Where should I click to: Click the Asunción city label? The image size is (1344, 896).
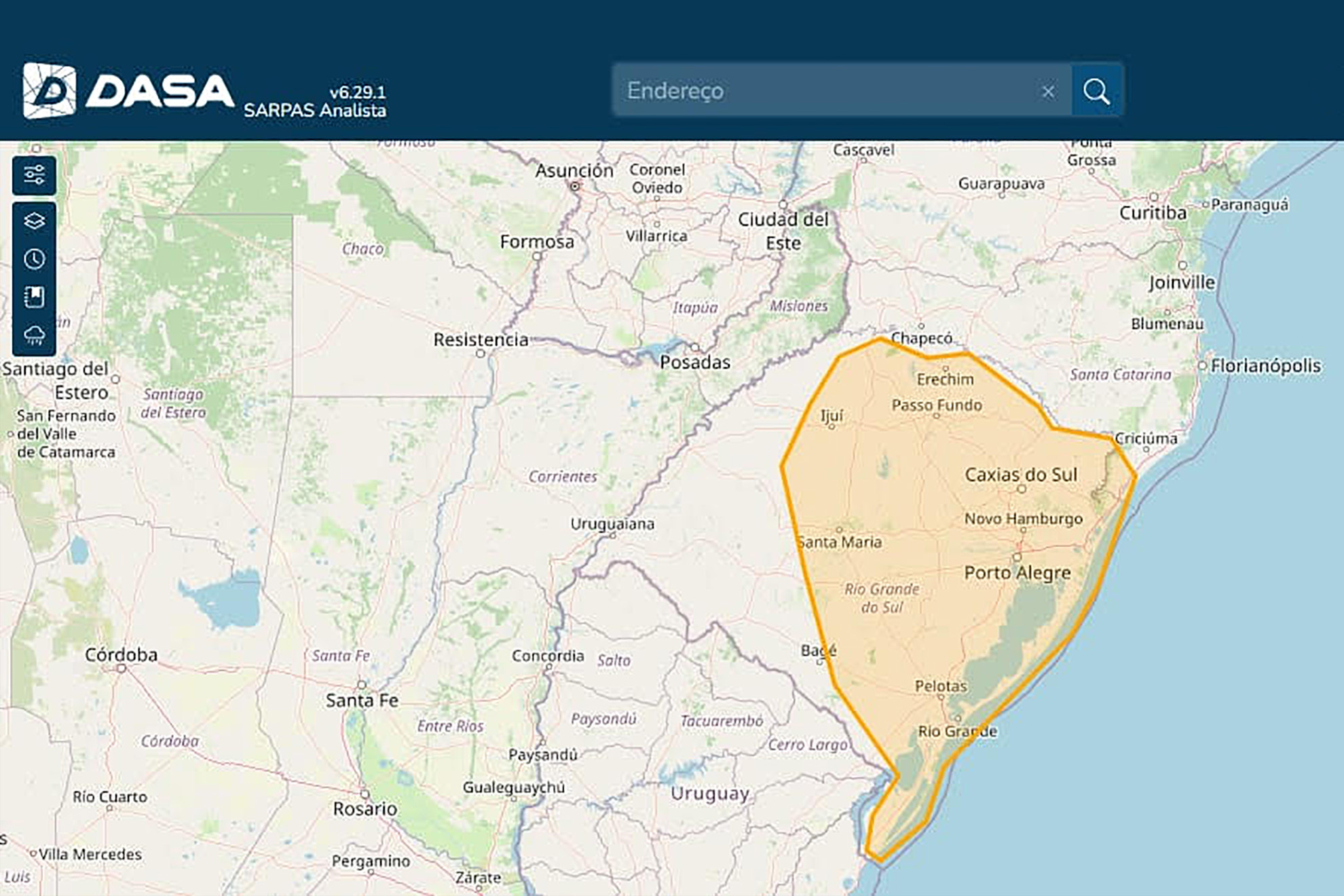574,170
